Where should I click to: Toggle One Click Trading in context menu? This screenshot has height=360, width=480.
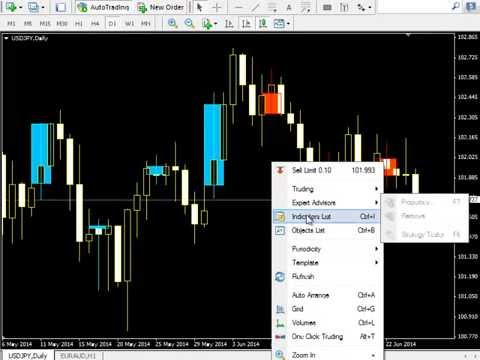point(328,337)
